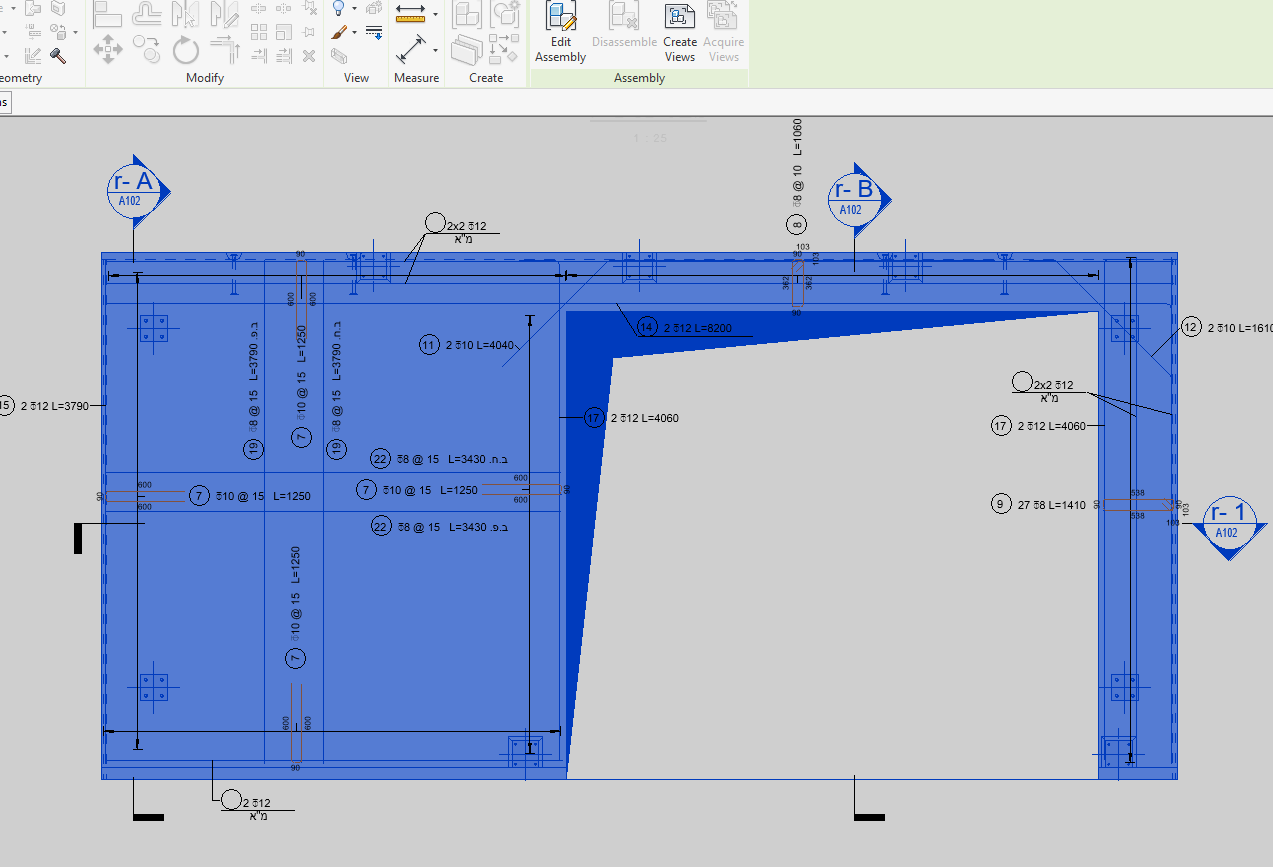Screen dimensions: 1273x867
Task: Toggle the temporary hide lightbulb icon
Action: coord(337,9)
